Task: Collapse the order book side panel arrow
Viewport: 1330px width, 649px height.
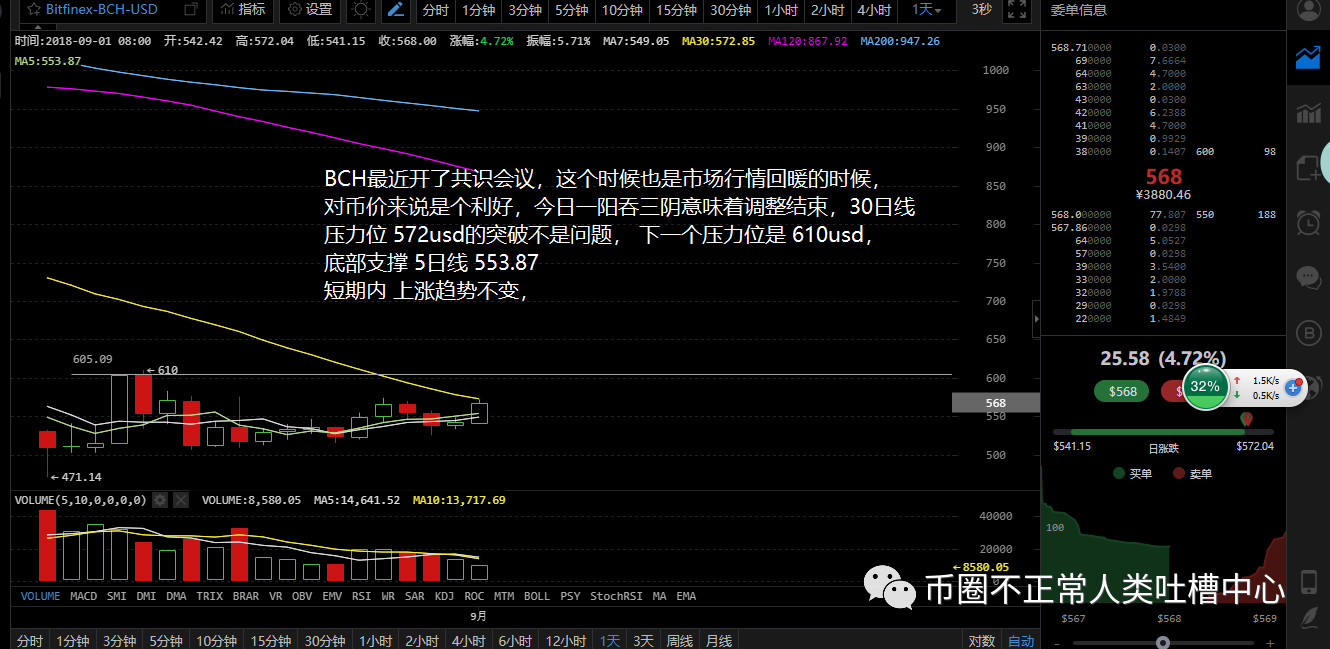Action: click(x=1035, y=318)
